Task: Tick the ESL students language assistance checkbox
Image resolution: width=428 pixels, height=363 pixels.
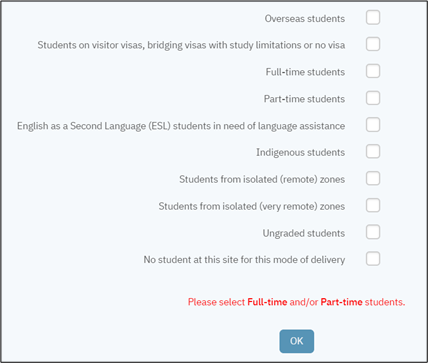Action: click(373, 125)
